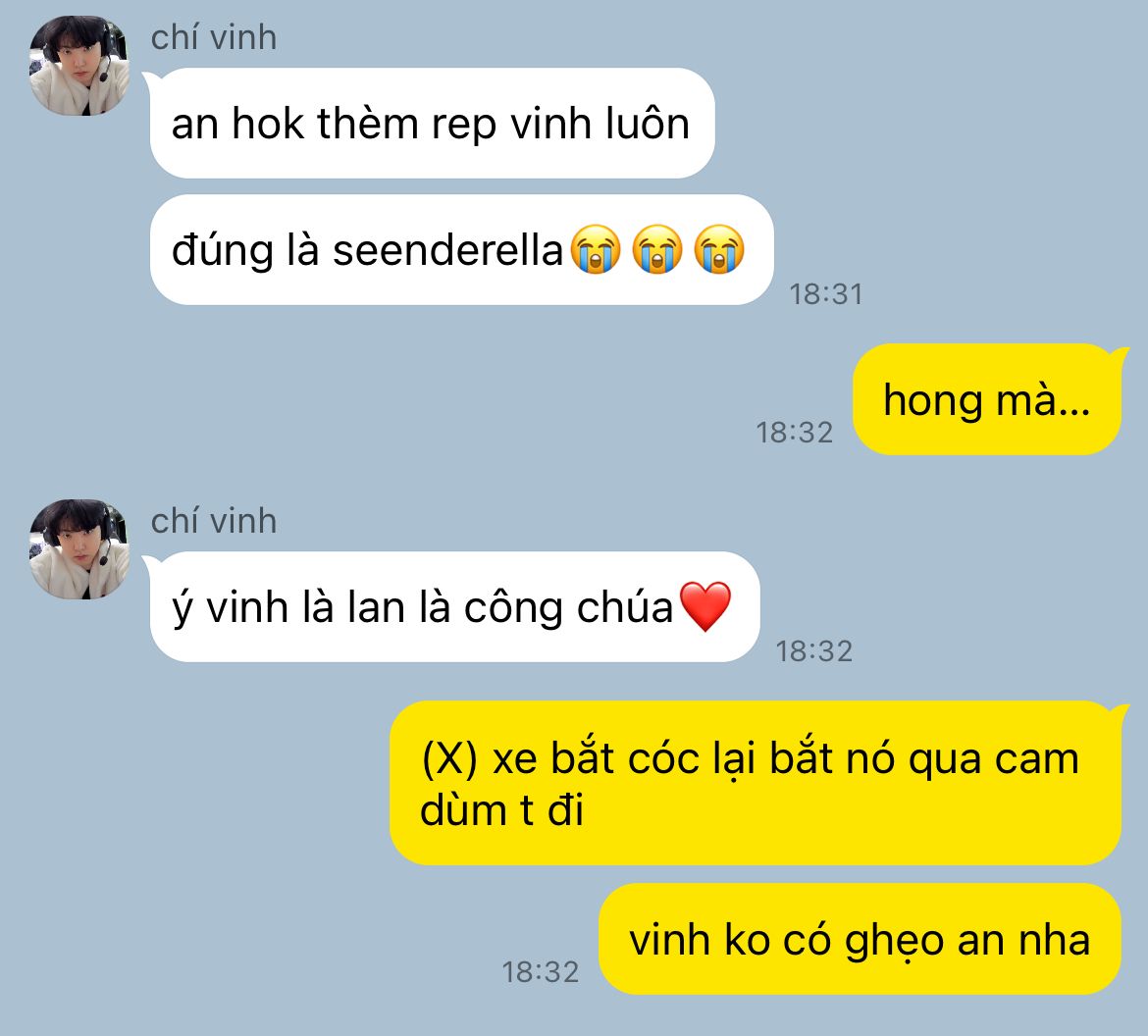Open chí vinh's second profile avatar

coord(79,549)
